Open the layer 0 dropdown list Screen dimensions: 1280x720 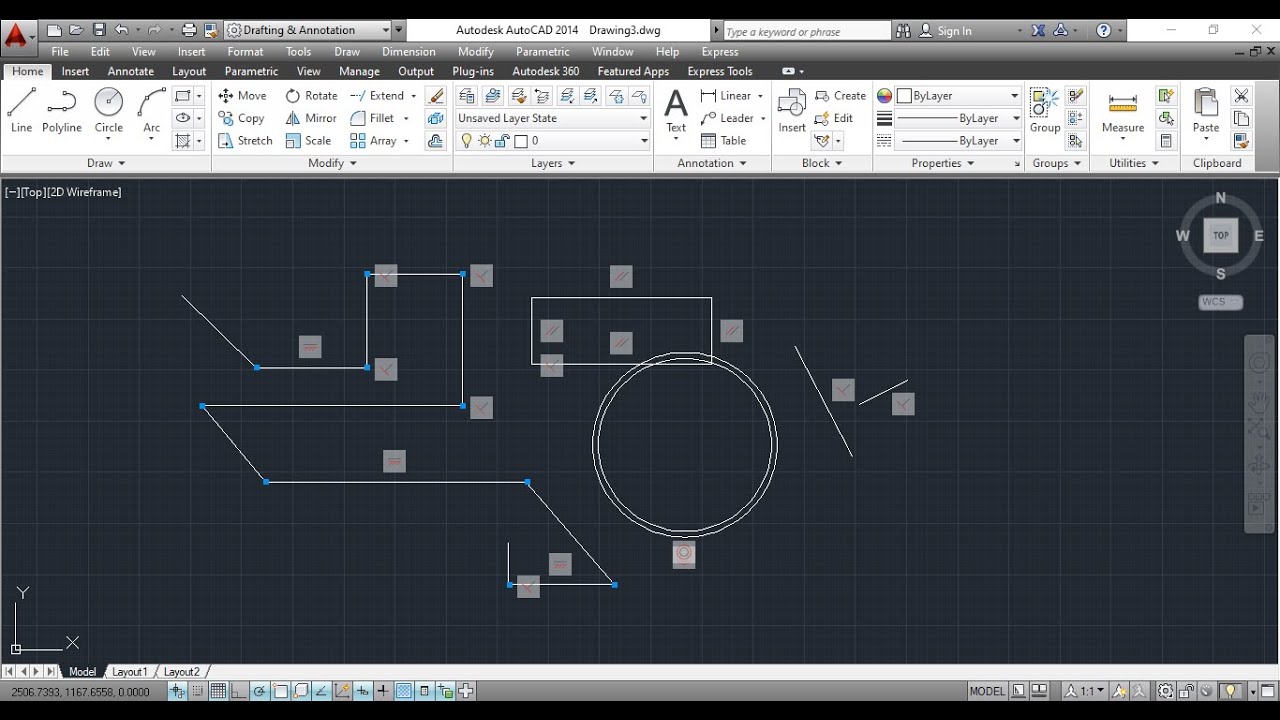(x=553, y=141)
